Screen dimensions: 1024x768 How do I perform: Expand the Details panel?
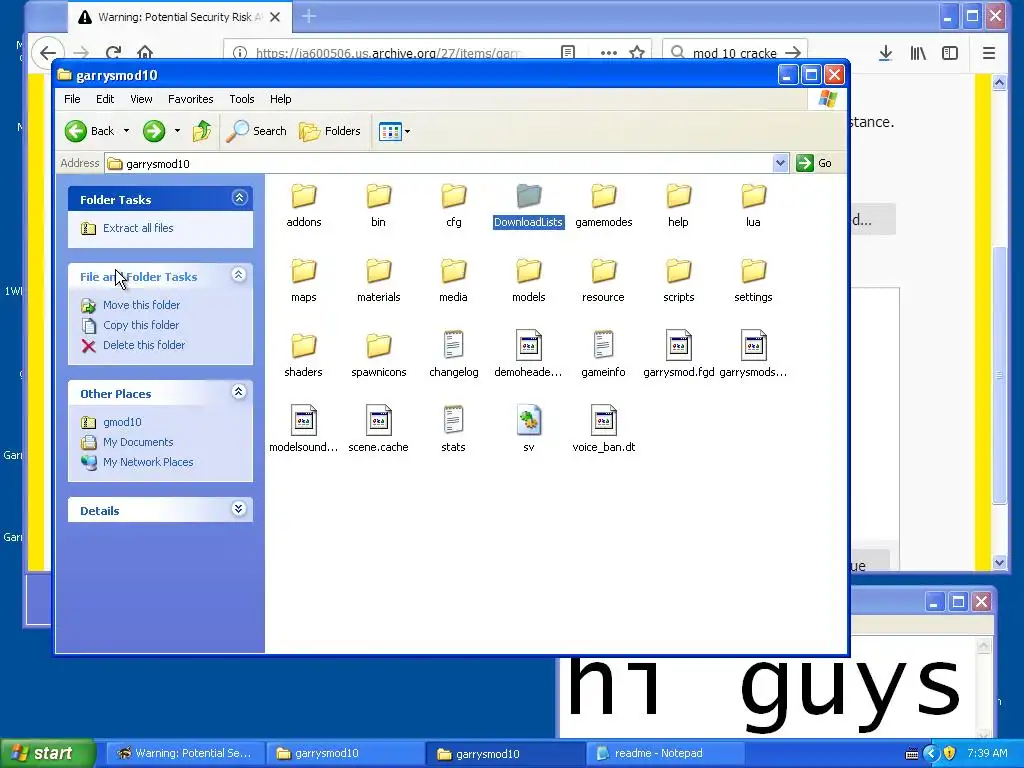239,509
